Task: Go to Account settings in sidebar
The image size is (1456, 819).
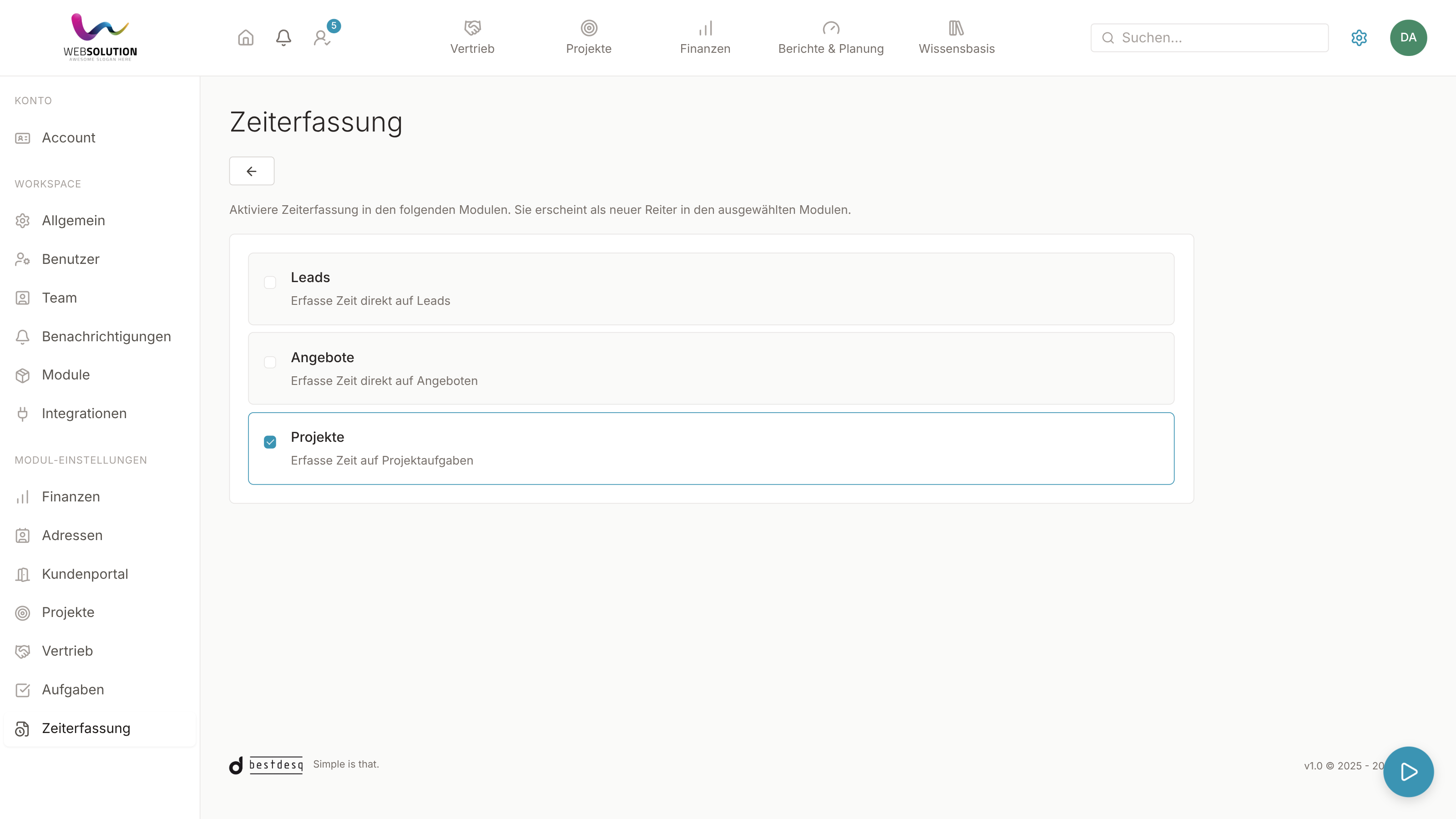Action: [100, 138]
